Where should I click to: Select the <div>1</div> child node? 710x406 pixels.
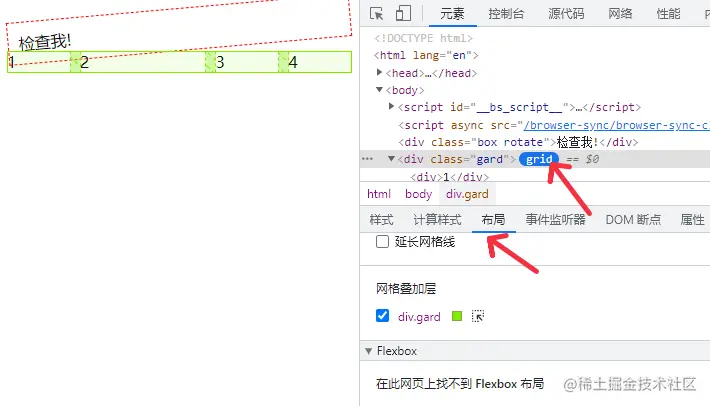click(x=449, y=177)
